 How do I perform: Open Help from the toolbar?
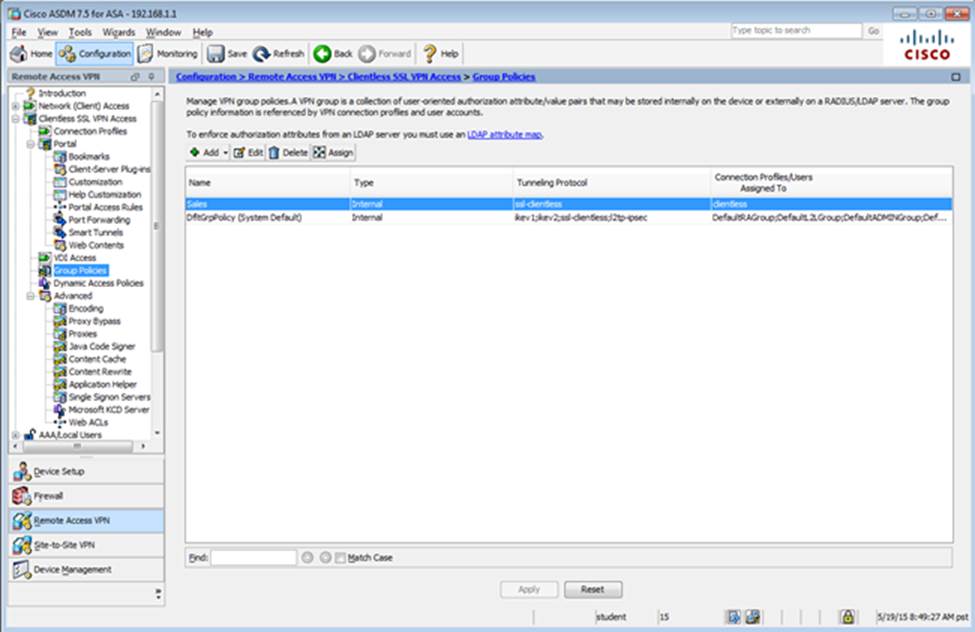pos(441,54)
